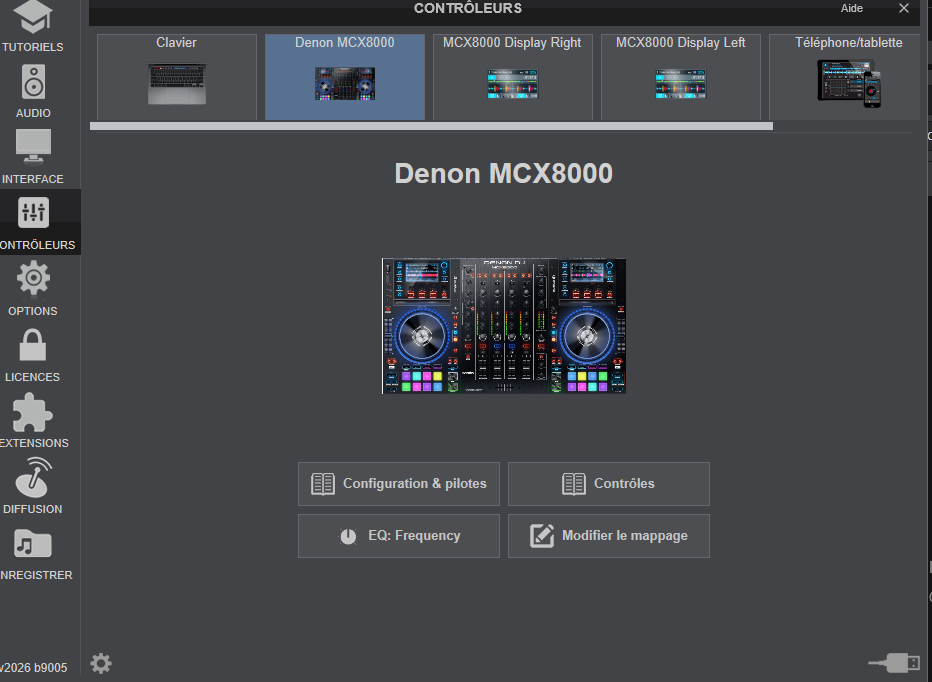The width and height of the screenshot is (932, 682).
Task: Open Extensions puzzle piece icon
Action: [x=33, y=411]
